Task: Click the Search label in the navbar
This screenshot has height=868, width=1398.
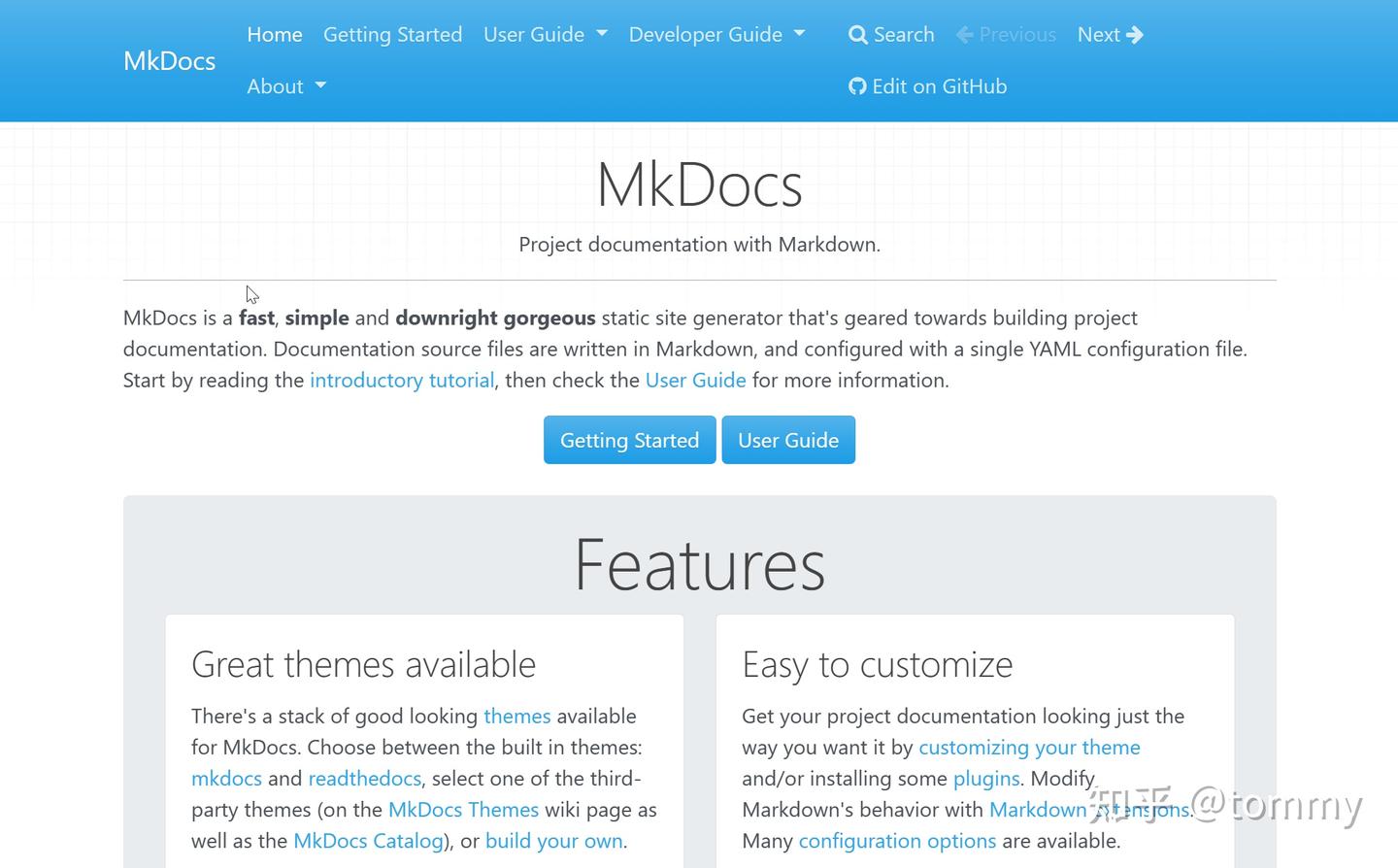Action: (904, 35)
